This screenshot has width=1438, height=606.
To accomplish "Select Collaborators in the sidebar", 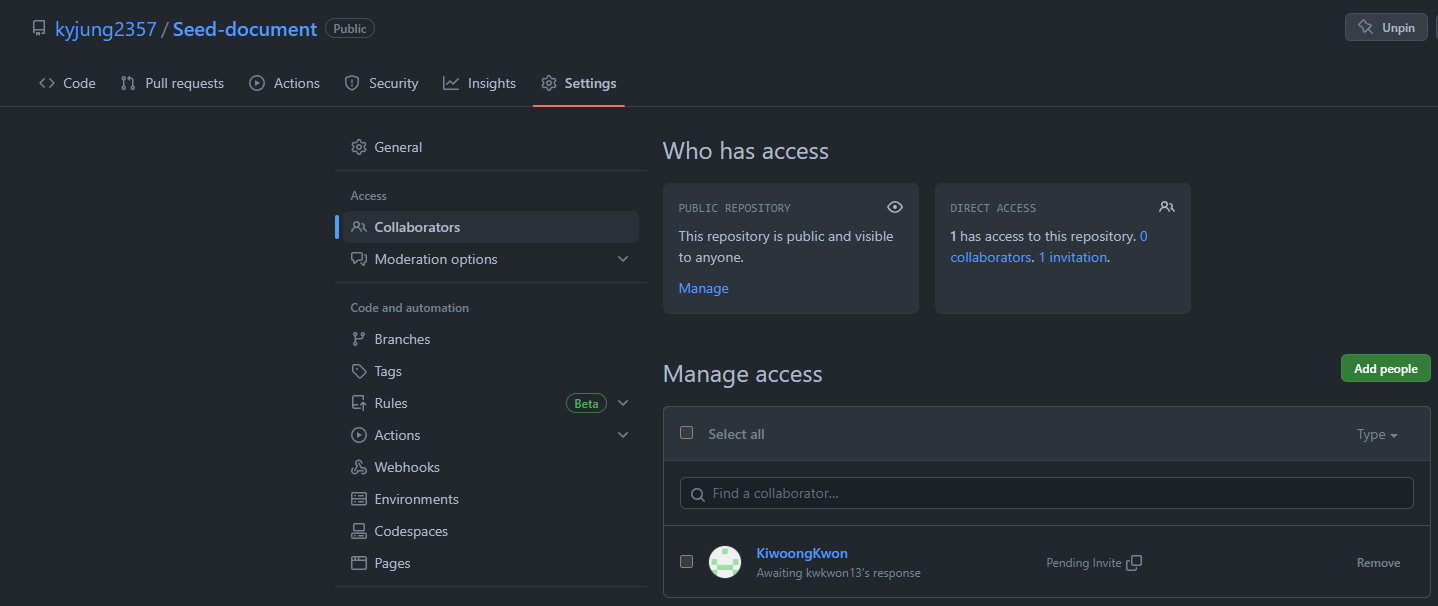I will point(491,227).
